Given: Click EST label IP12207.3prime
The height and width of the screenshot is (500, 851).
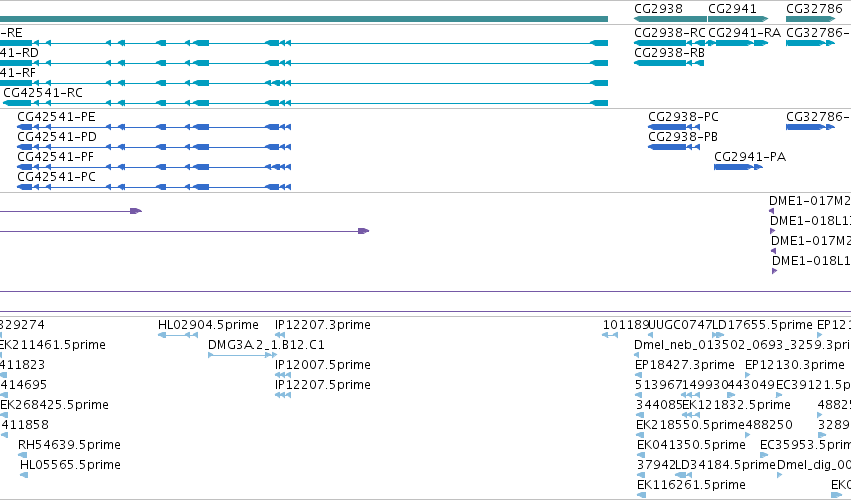Looking at the screenshot, I should pos(323,325).
